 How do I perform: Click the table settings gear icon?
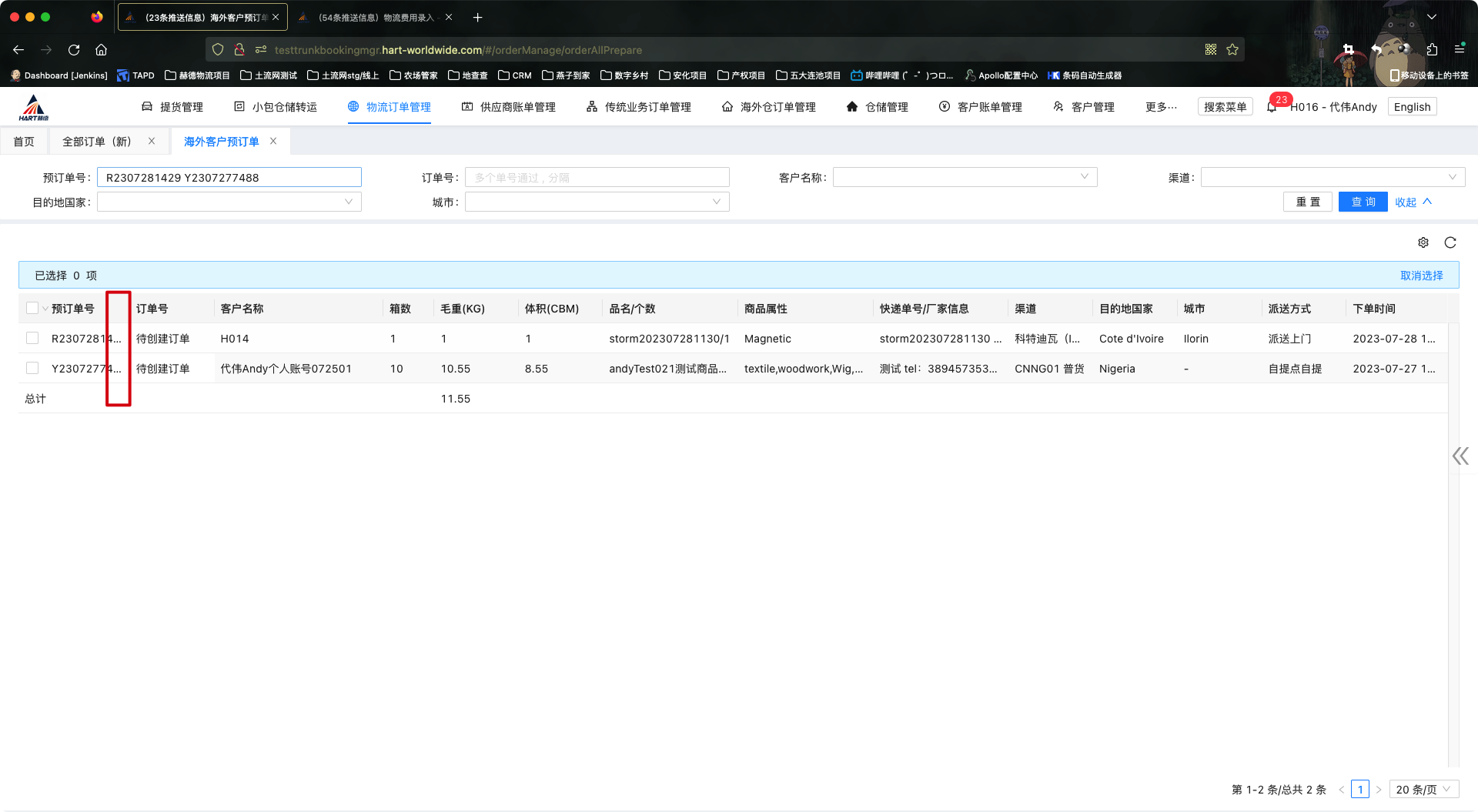coord(1423,242)
